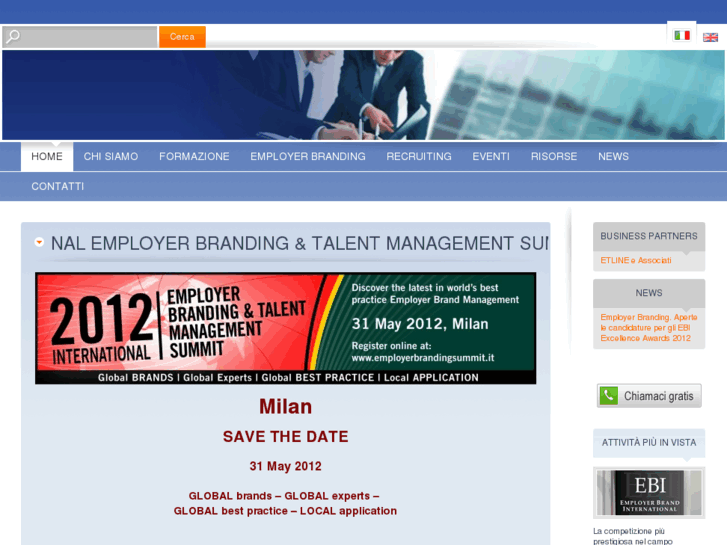Switch language with the Italian flag

pyautogui.click(x=682, y=35)
